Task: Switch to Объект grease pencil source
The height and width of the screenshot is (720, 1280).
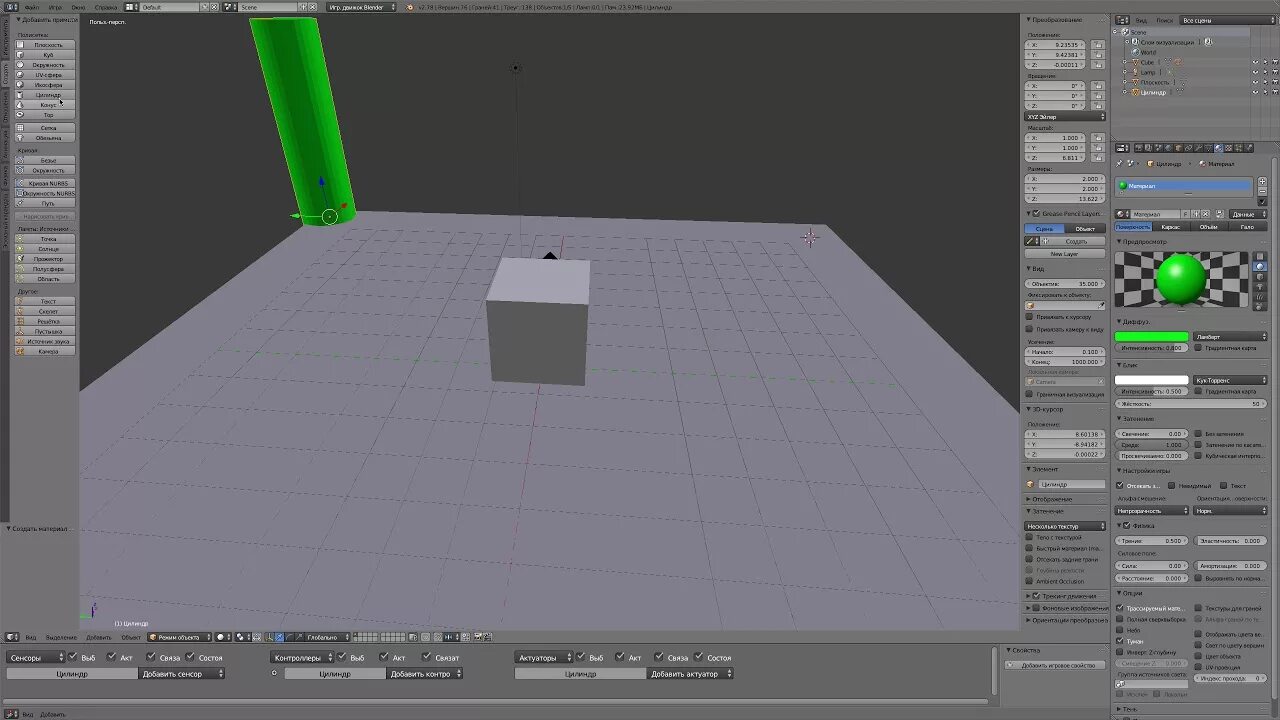Action: click(1085, 229)
